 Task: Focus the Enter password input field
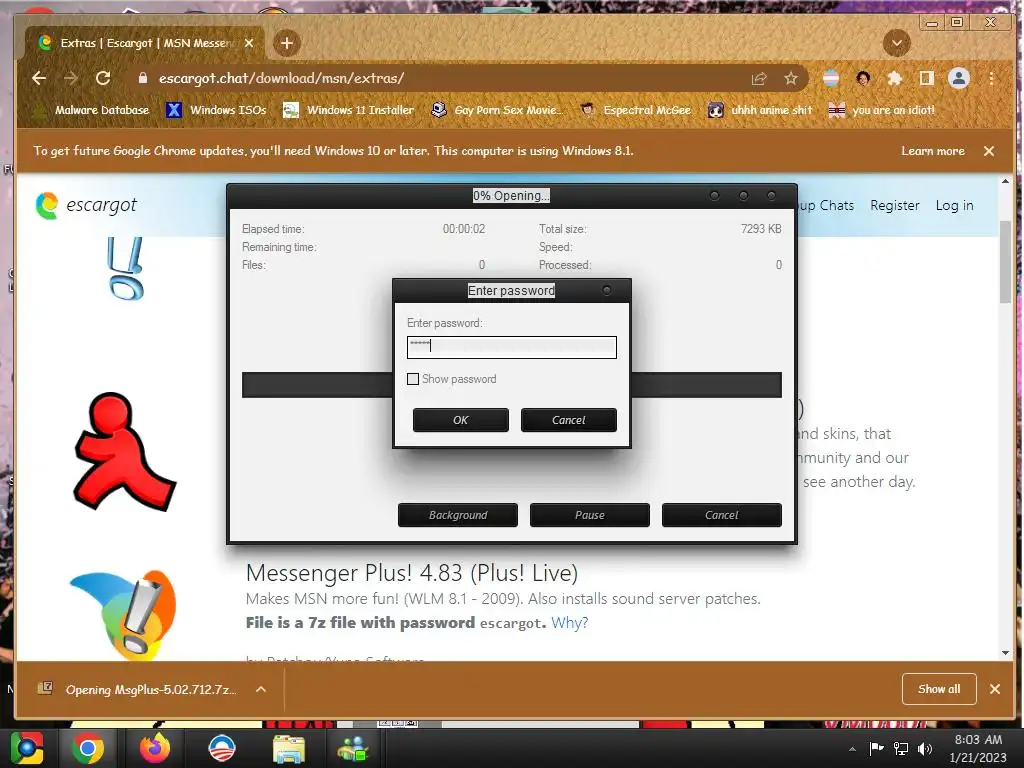[511, 347]
